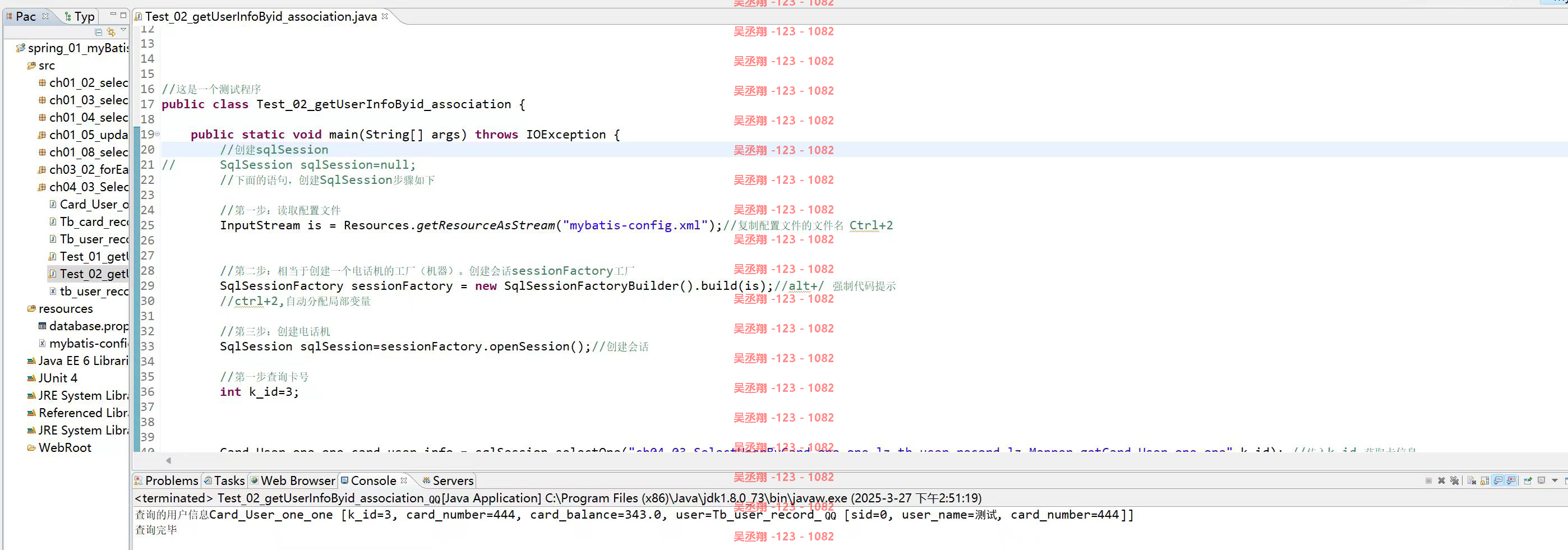The height and width of the screenshot is (550, 1568).
Task: Click the Card_User_one_one console output line
Action: coord(634,515)
